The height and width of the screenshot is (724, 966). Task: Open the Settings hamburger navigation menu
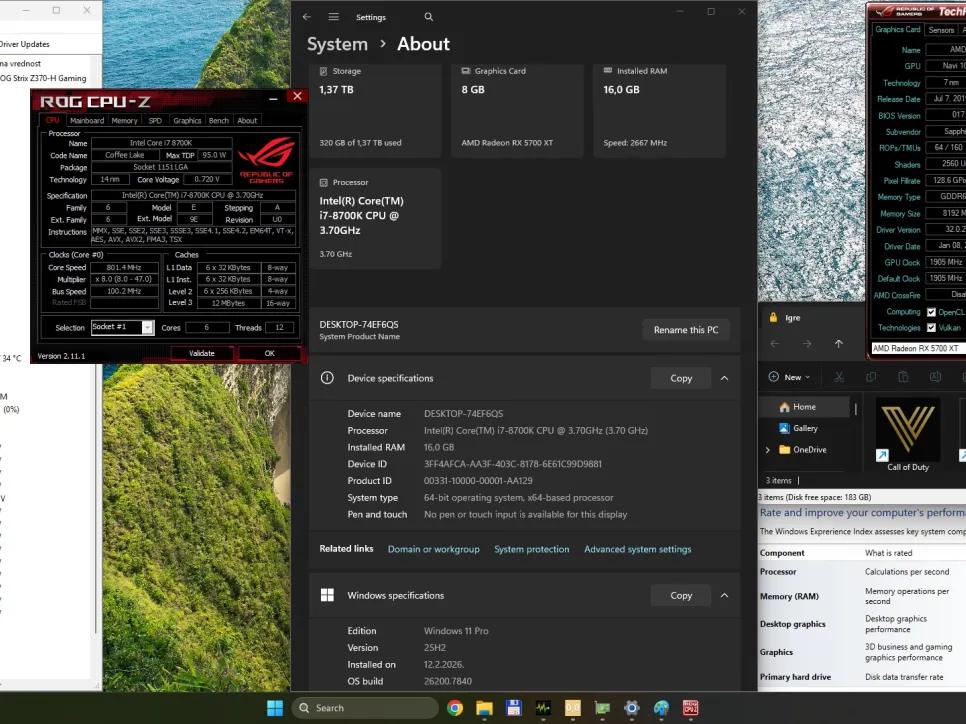coord(333,17)
